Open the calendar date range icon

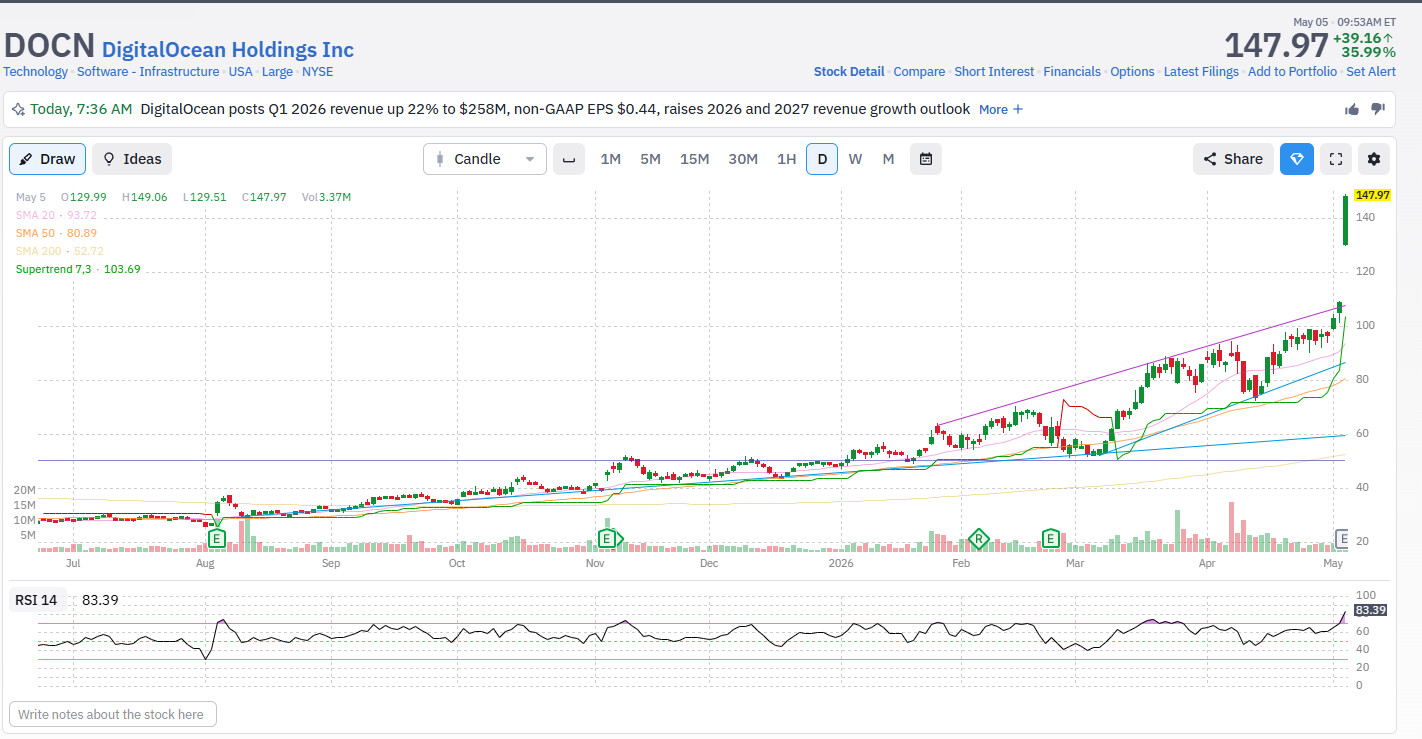point(926,159)
